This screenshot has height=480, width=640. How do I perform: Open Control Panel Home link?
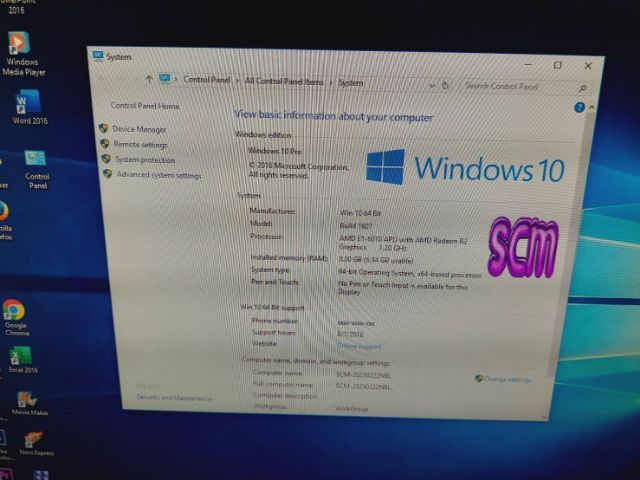pyautogui.click(x=145, y=106)
